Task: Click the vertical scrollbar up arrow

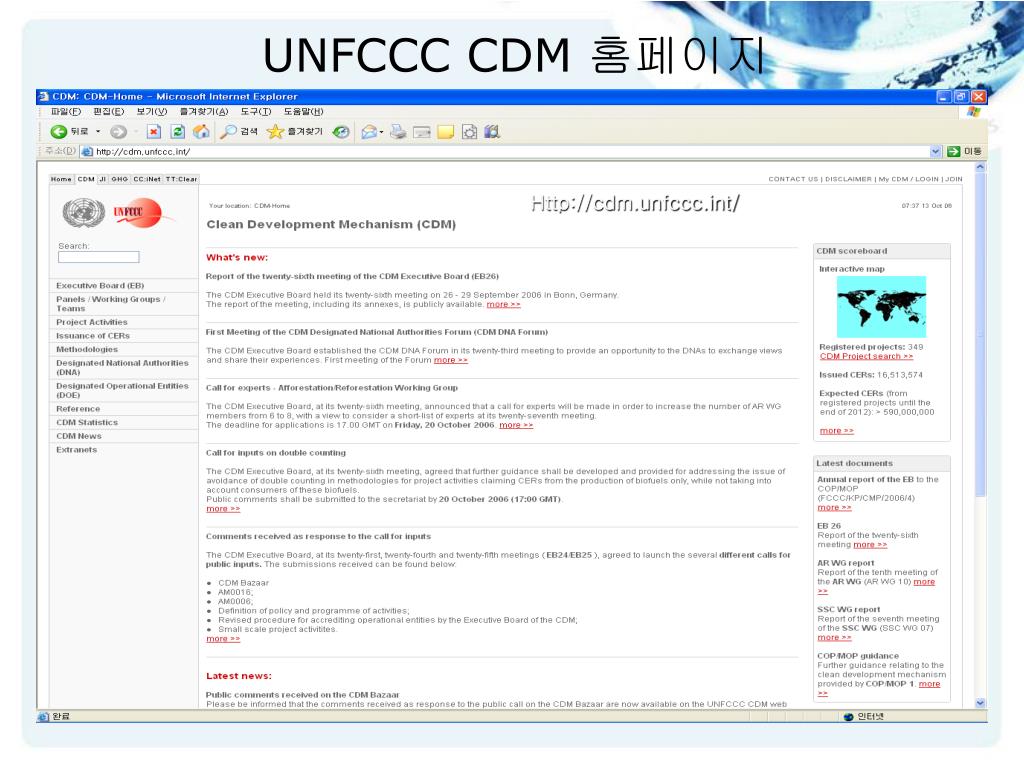Action: coord(980,168)
